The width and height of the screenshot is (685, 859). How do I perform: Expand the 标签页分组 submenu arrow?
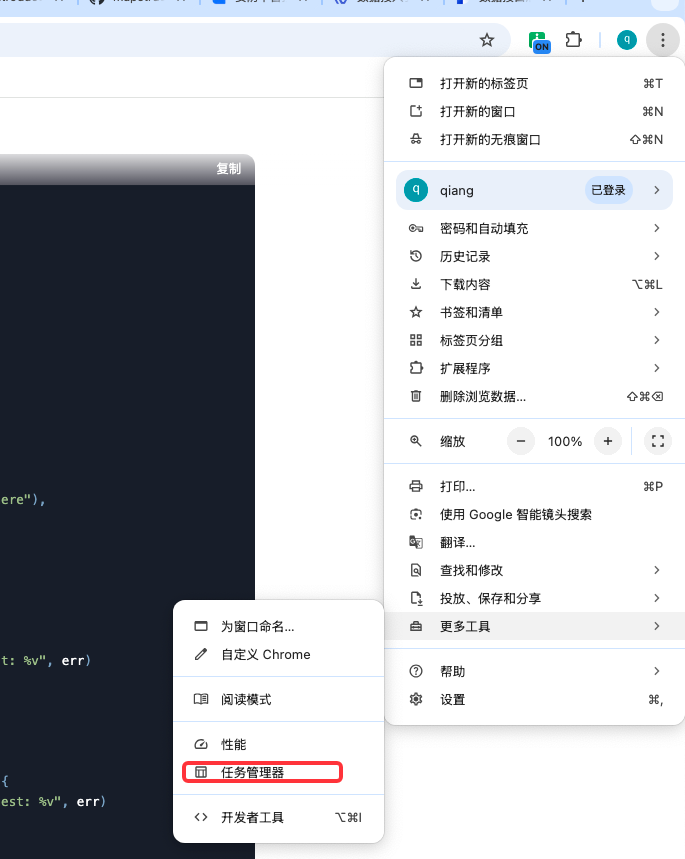[x=657, y=340]
